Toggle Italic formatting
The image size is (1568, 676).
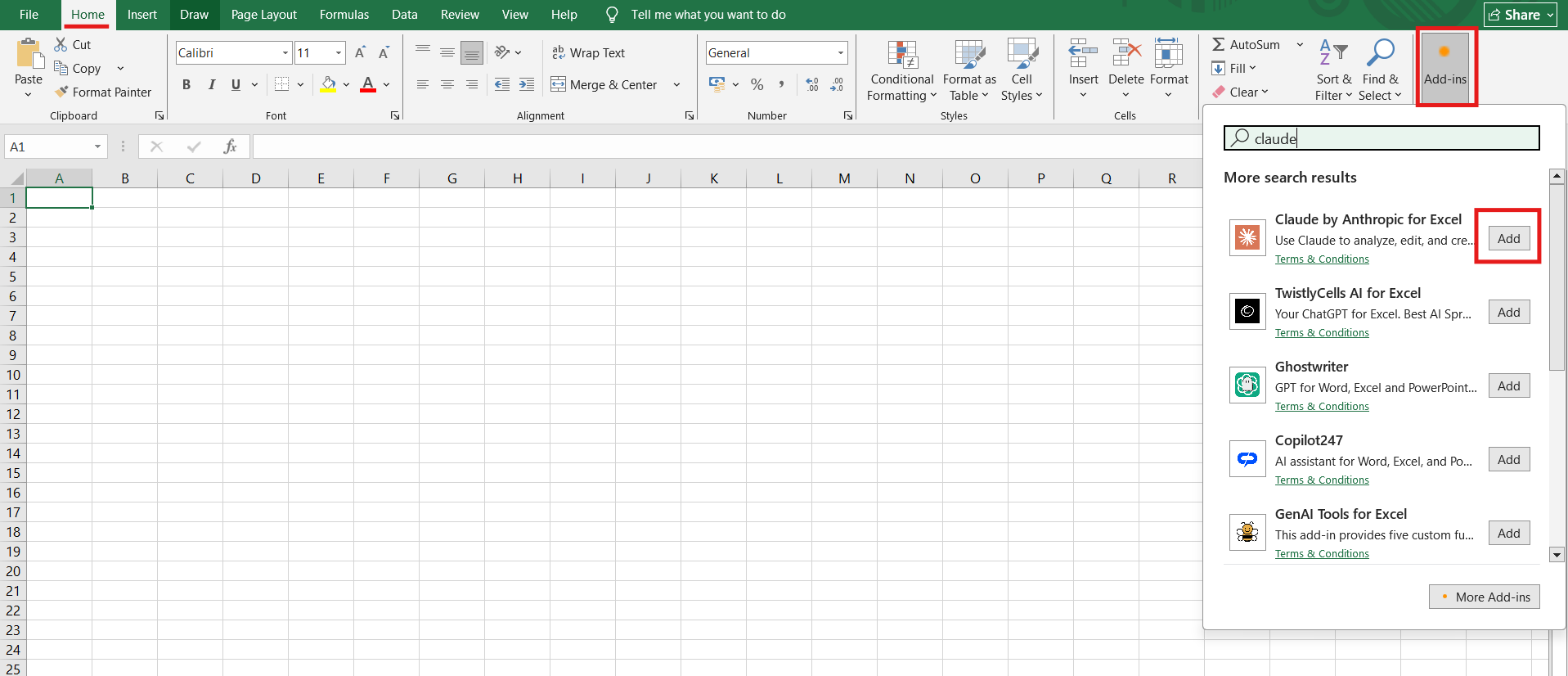click(212, 84)
